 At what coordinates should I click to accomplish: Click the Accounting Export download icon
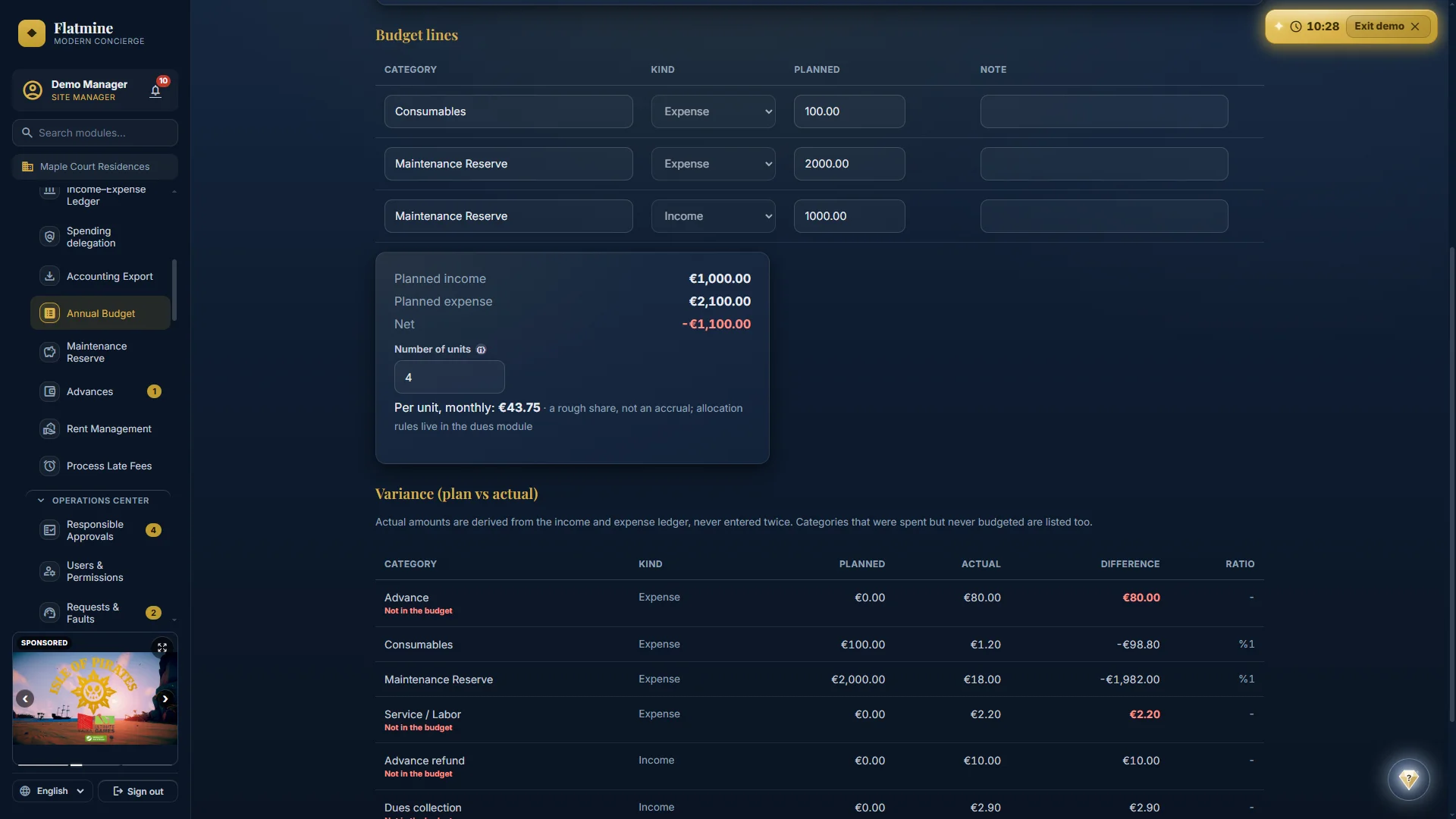[49, 276]
